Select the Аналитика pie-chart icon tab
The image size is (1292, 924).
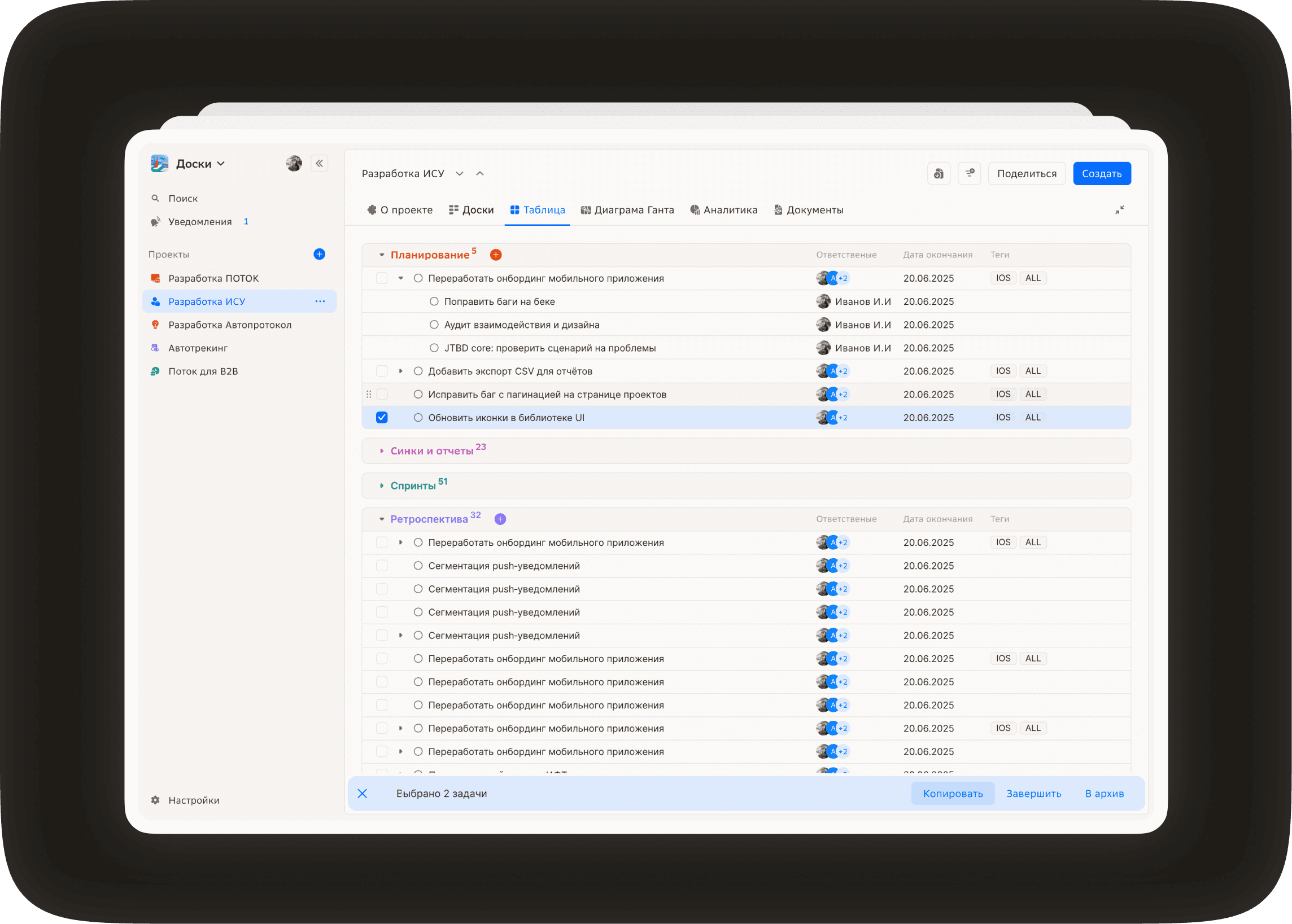point(695,209)
